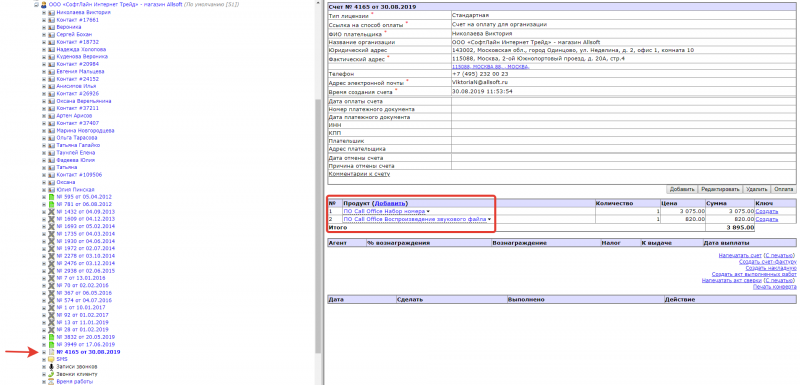
Task: Expand the invoice № 4165 tree node
Action: pyautogui.click(x=44, y=352)
